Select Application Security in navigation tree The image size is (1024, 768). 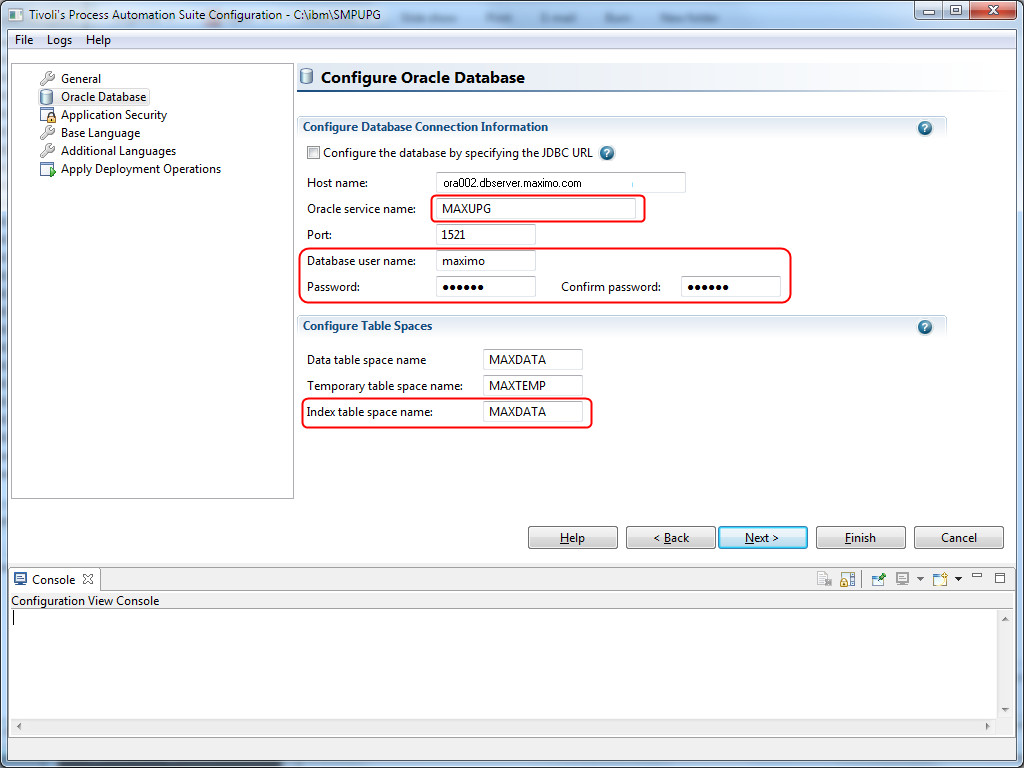[x=114, y=115]
